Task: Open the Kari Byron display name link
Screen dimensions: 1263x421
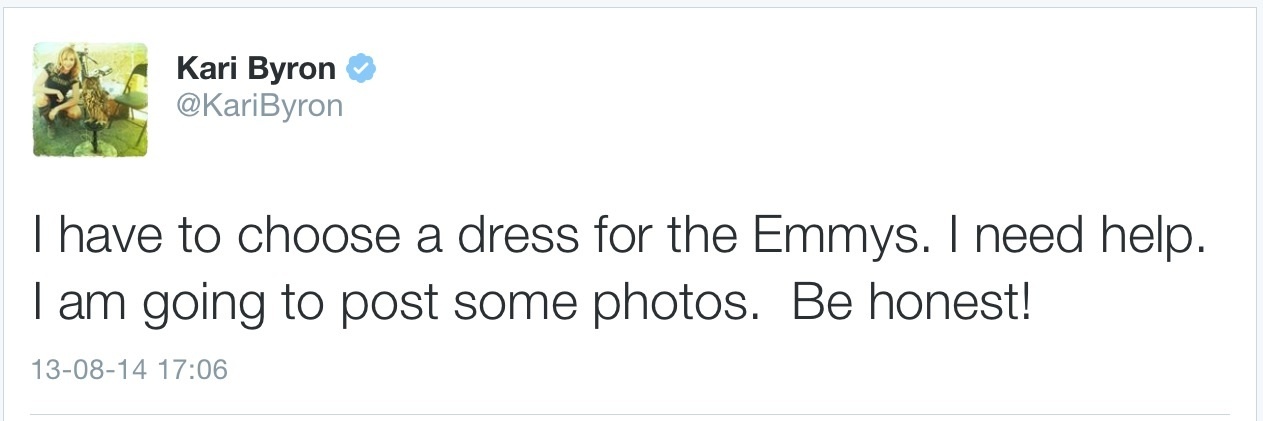Action: 257,69
